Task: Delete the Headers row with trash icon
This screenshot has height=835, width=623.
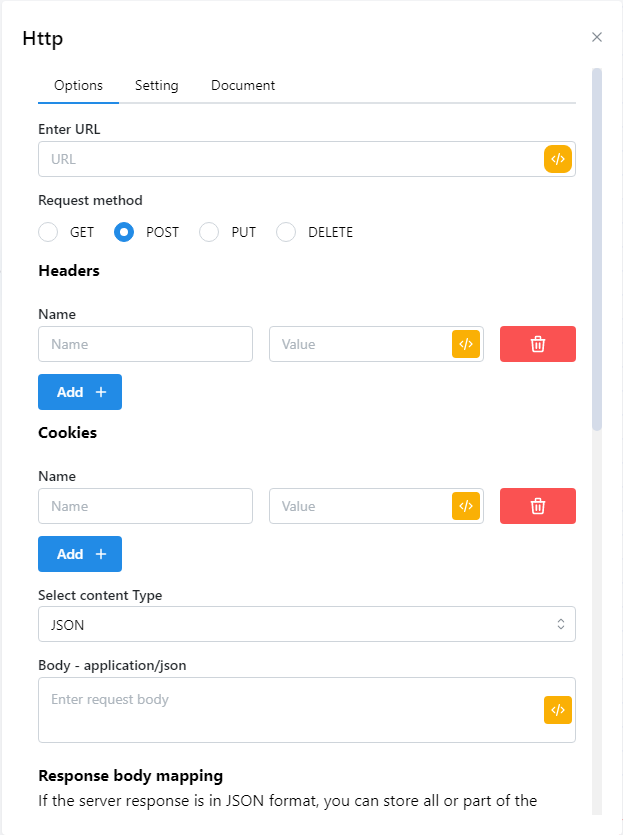Action: pos(538,344)
